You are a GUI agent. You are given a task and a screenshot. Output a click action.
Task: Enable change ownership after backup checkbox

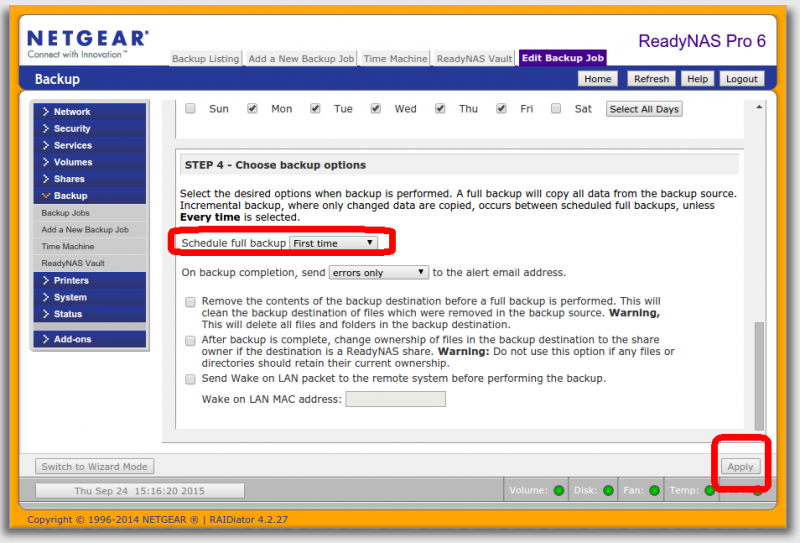coord(190,341)
